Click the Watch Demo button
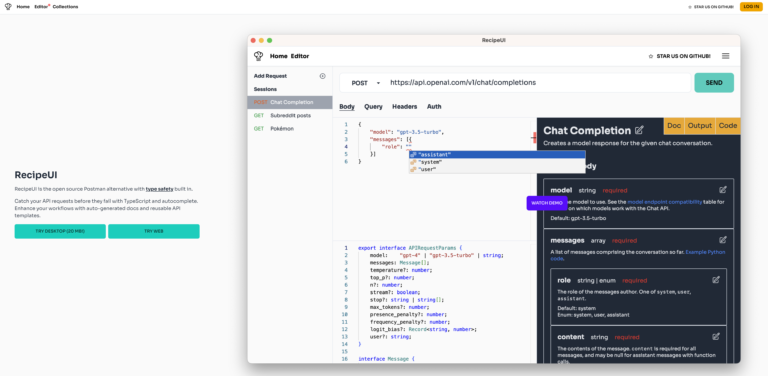The height and width of the screenshot is (376, 768). coord(547,203)
